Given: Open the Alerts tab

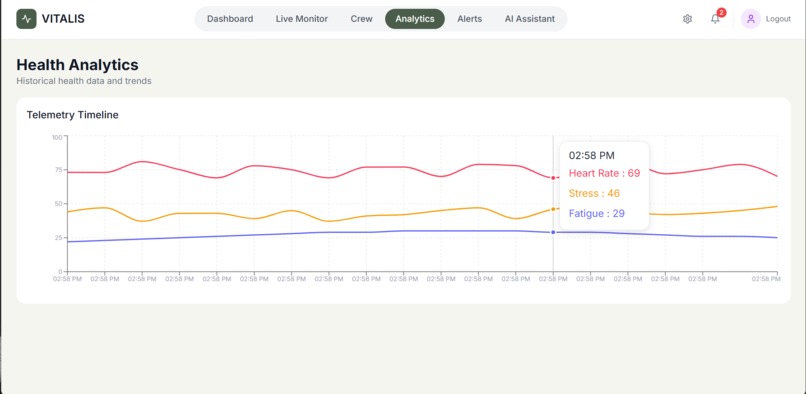Looking at the screenshot, I should [470, 19].
